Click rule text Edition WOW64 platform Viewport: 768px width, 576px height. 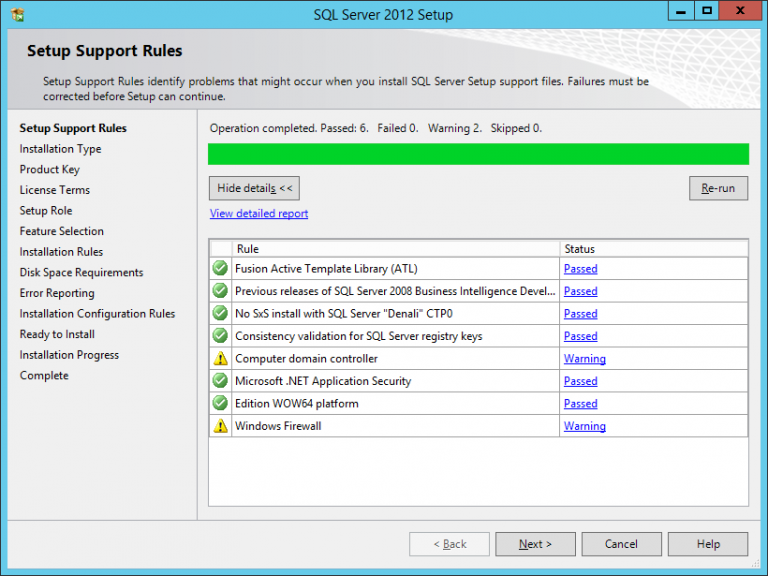[x=297, y=404]
